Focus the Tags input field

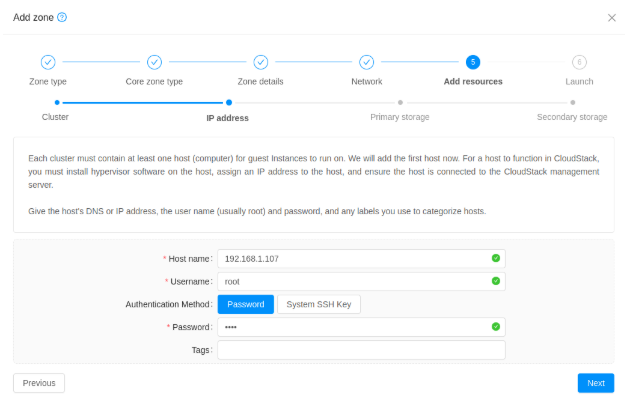361,350
